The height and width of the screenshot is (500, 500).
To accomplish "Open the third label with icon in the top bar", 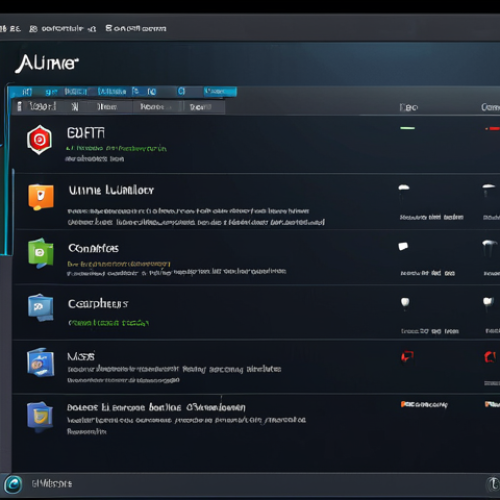I will point(136,28).
